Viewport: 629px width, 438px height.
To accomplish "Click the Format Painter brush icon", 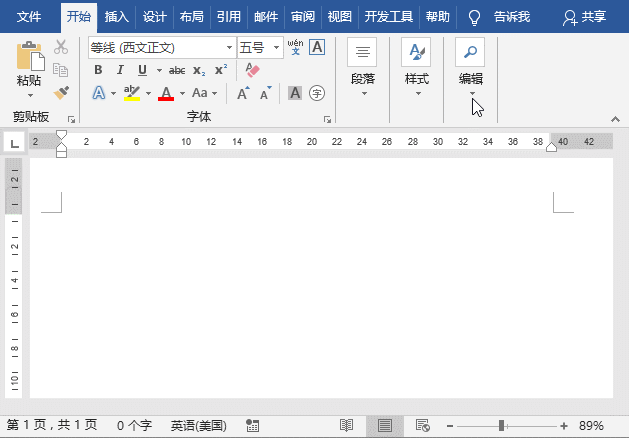I will coord(61,93).
